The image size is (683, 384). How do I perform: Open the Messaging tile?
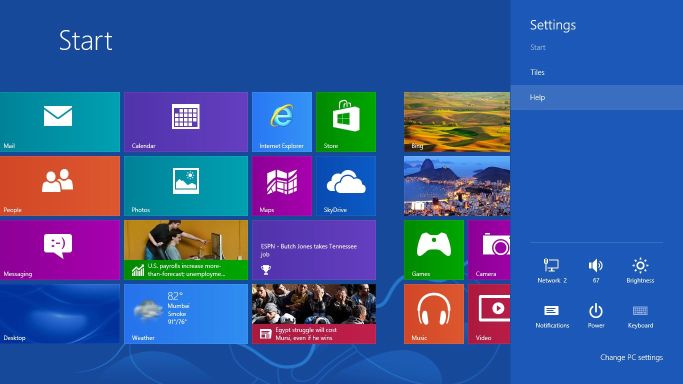pyautogui.click(x=60, y=250)
